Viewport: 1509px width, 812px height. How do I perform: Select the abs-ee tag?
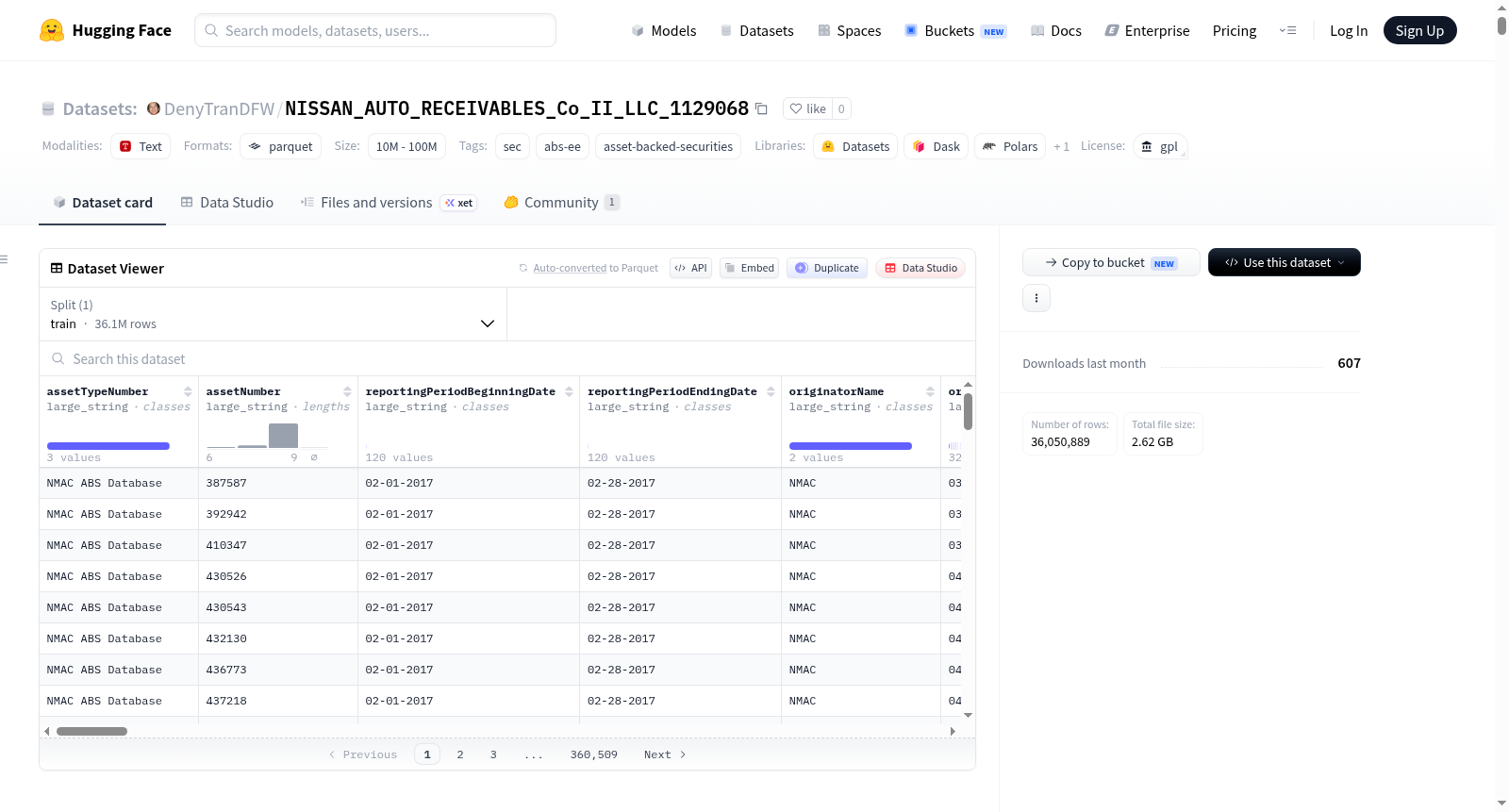click(563, 146)
